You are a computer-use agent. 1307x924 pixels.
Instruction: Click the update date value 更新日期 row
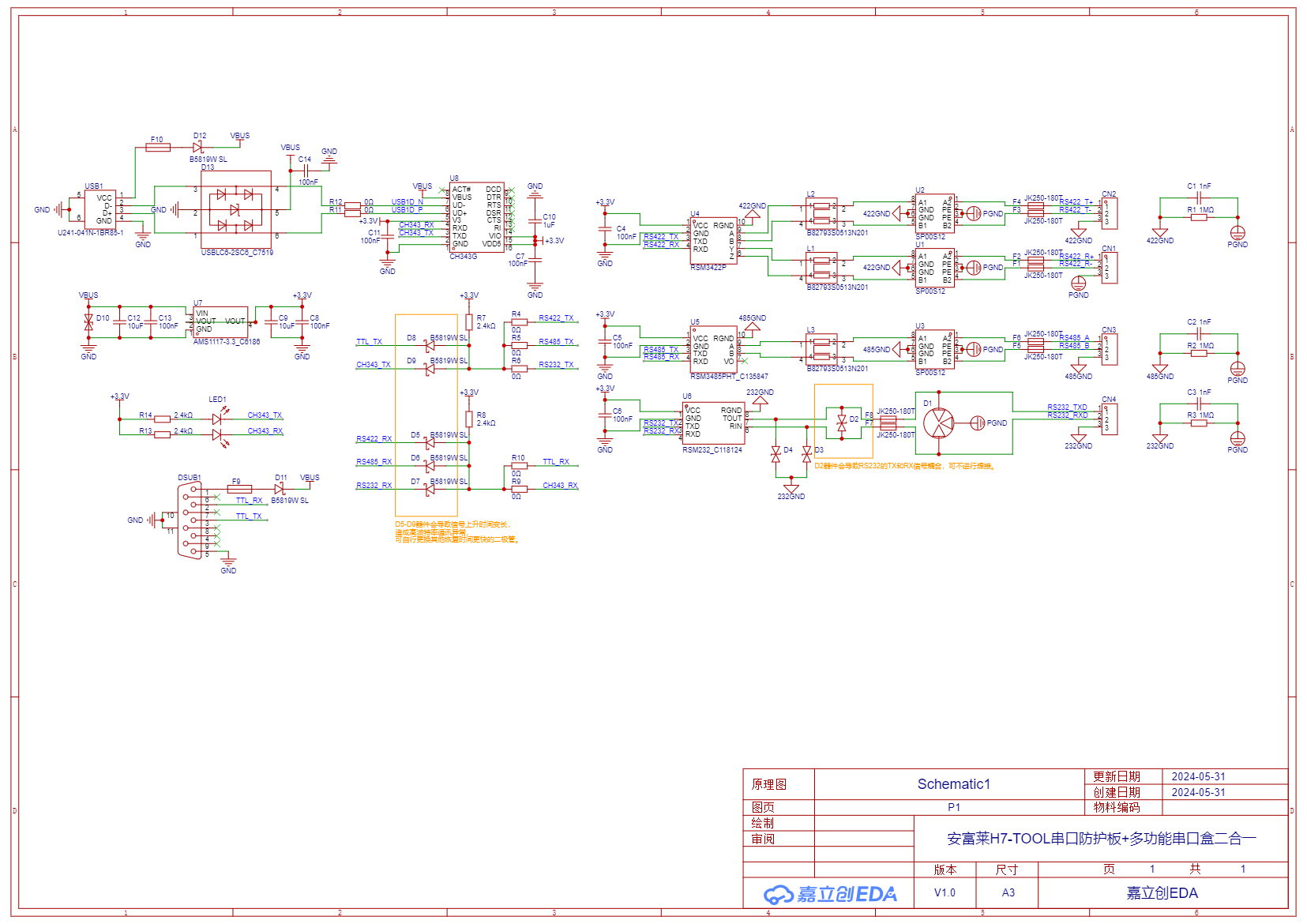point(1199,777)
